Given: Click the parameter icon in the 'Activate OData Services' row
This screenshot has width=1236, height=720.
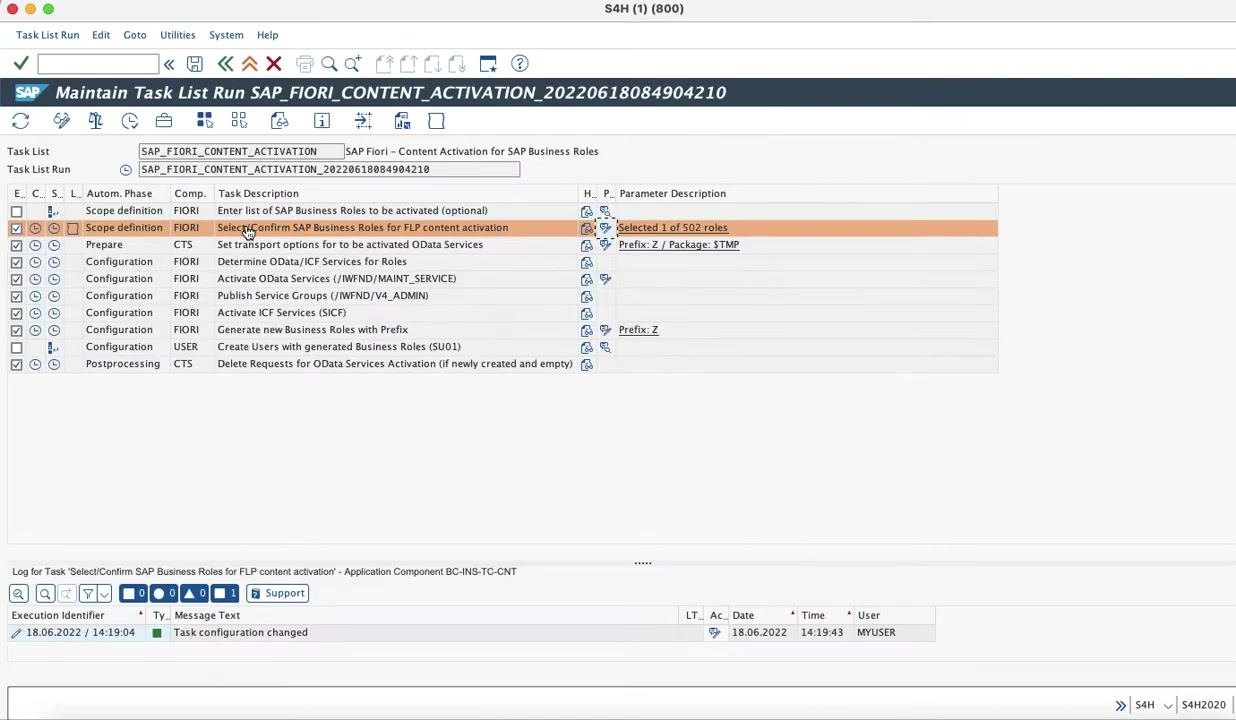Looking at the screenshot, I should point(605,279).
